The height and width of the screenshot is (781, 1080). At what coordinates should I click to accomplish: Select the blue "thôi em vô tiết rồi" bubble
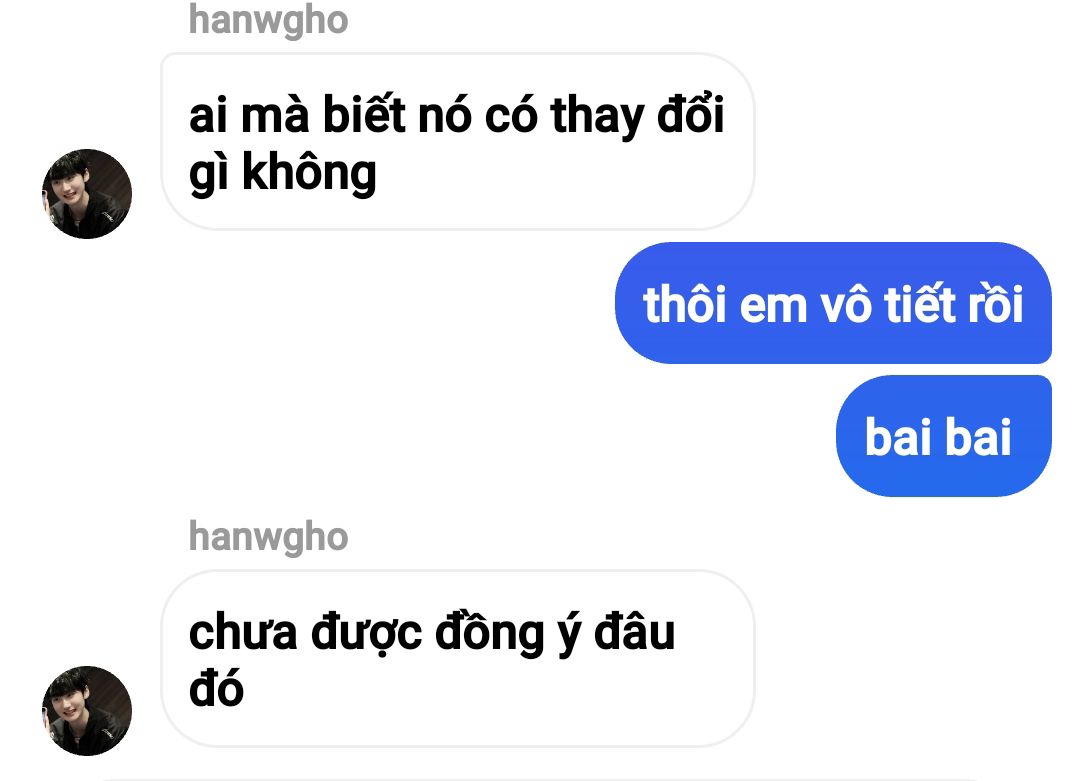[833, 303]
